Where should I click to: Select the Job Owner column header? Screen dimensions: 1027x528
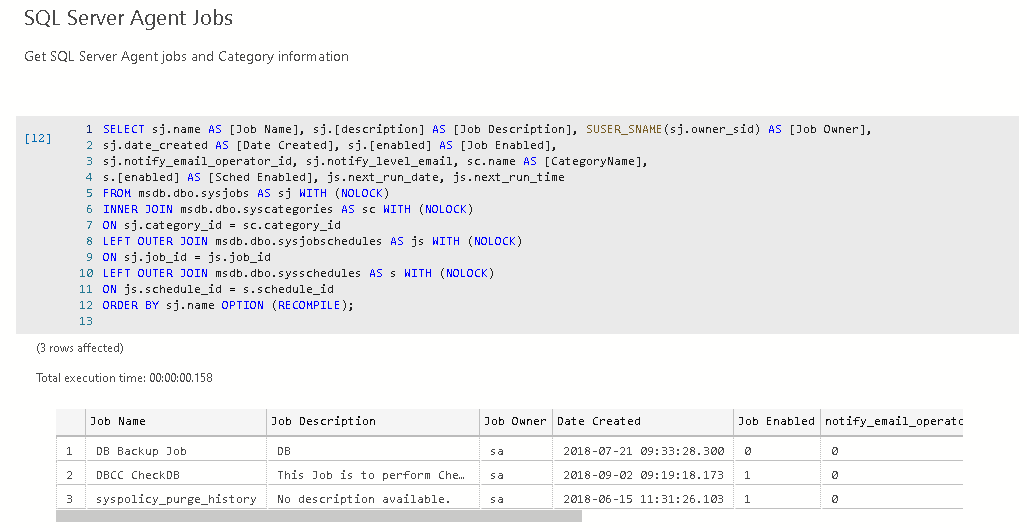point(515,421)
